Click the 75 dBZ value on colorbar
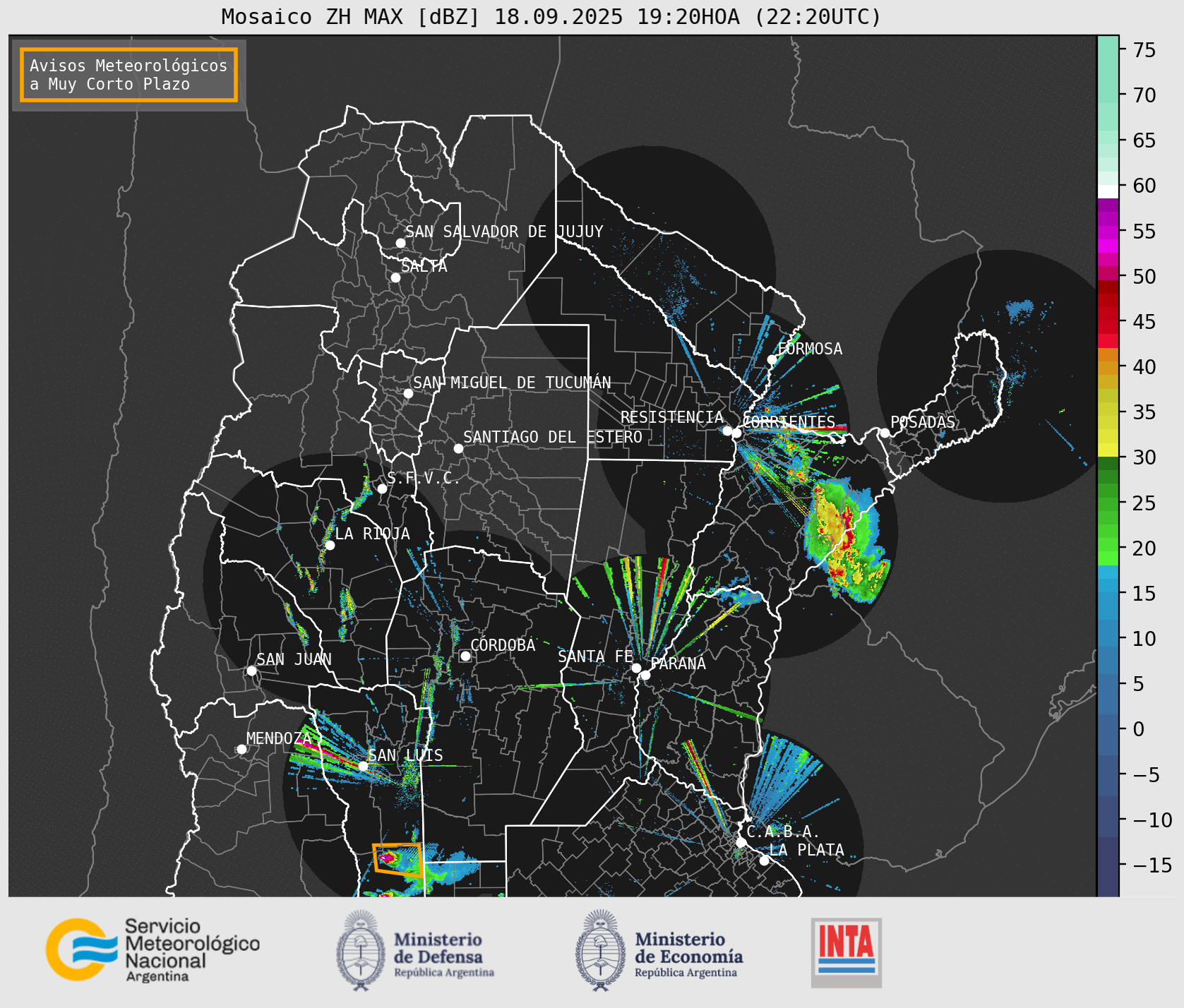Image resolution: width=1184 pixels, height=1008 pixels. click(1144, 50)
